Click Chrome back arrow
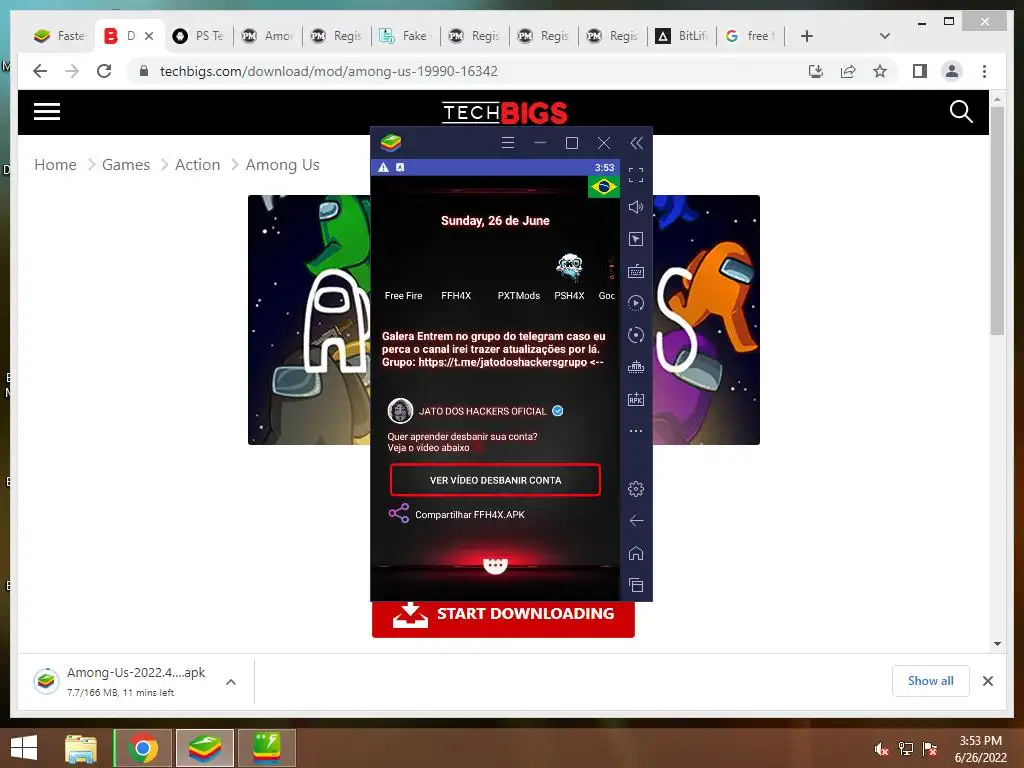The image size is (1024, 768). coord(40,71)
